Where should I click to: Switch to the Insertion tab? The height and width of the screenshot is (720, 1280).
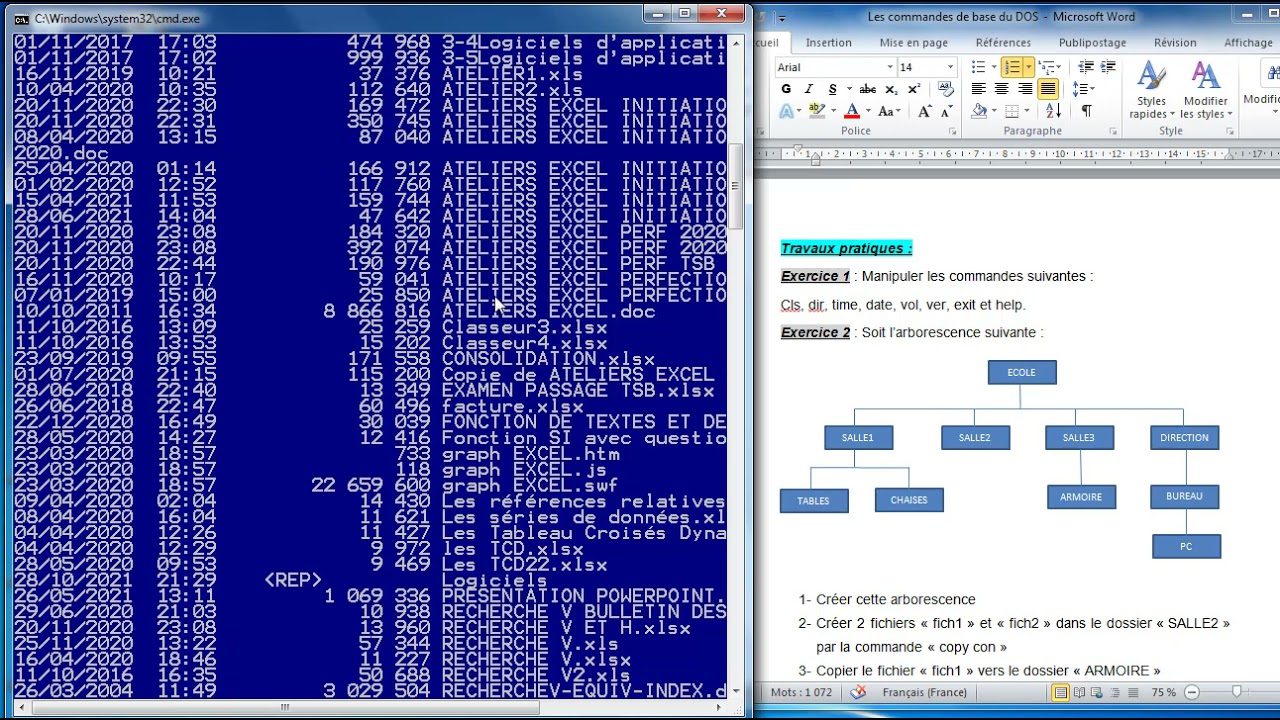click(829, 43)
